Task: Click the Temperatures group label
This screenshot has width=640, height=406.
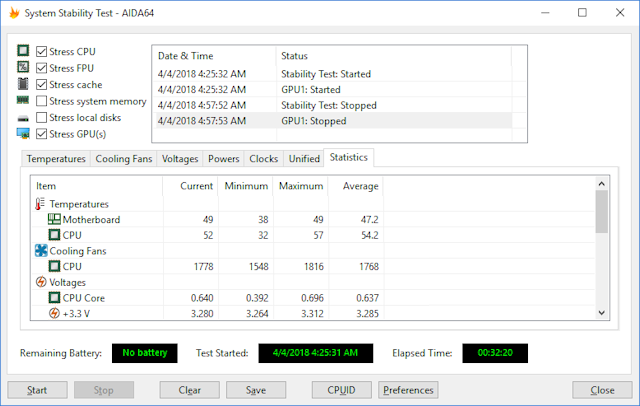Action: click(x=79, y=204)
